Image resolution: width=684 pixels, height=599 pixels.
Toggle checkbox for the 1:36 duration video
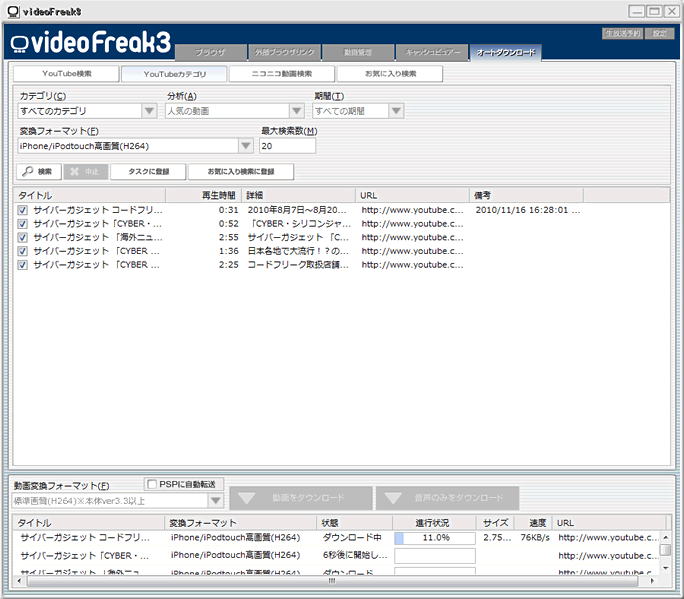(x=23, y=251)
